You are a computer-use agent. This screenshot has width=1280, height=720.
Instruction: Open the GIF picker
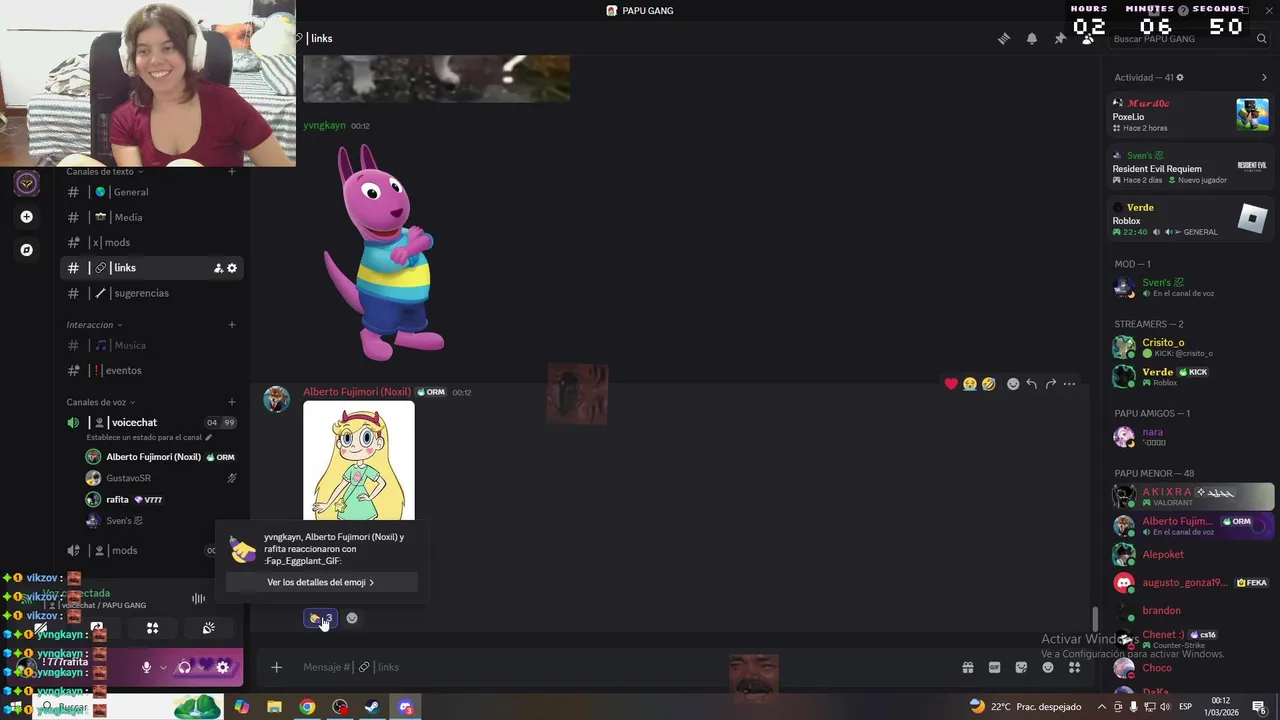point(995,667)
